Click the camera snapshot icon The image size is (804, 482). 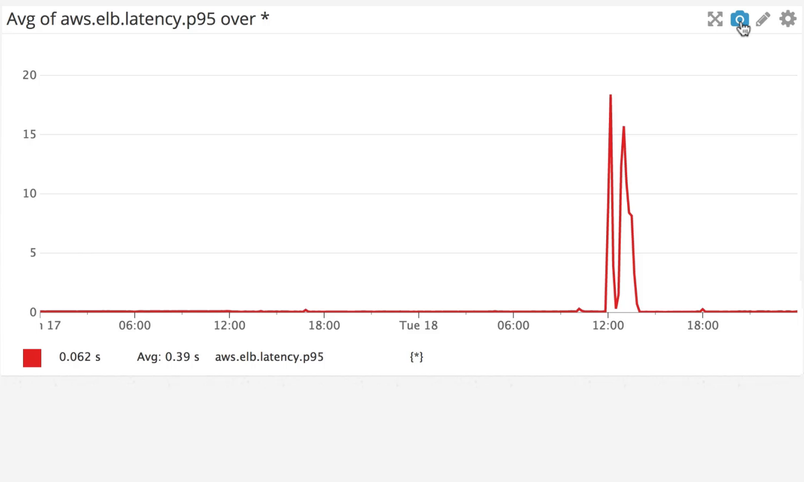click(739, 19)
